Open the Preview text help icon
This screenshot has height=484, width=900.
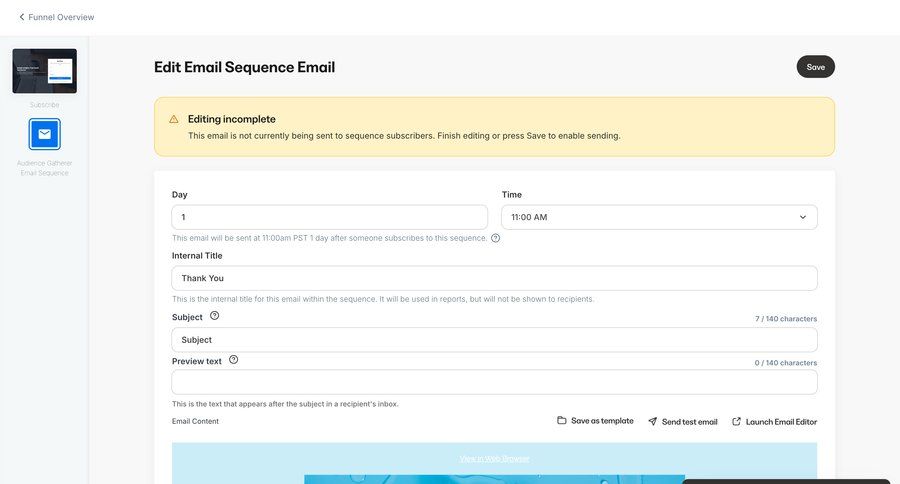[x=234, y=360]
